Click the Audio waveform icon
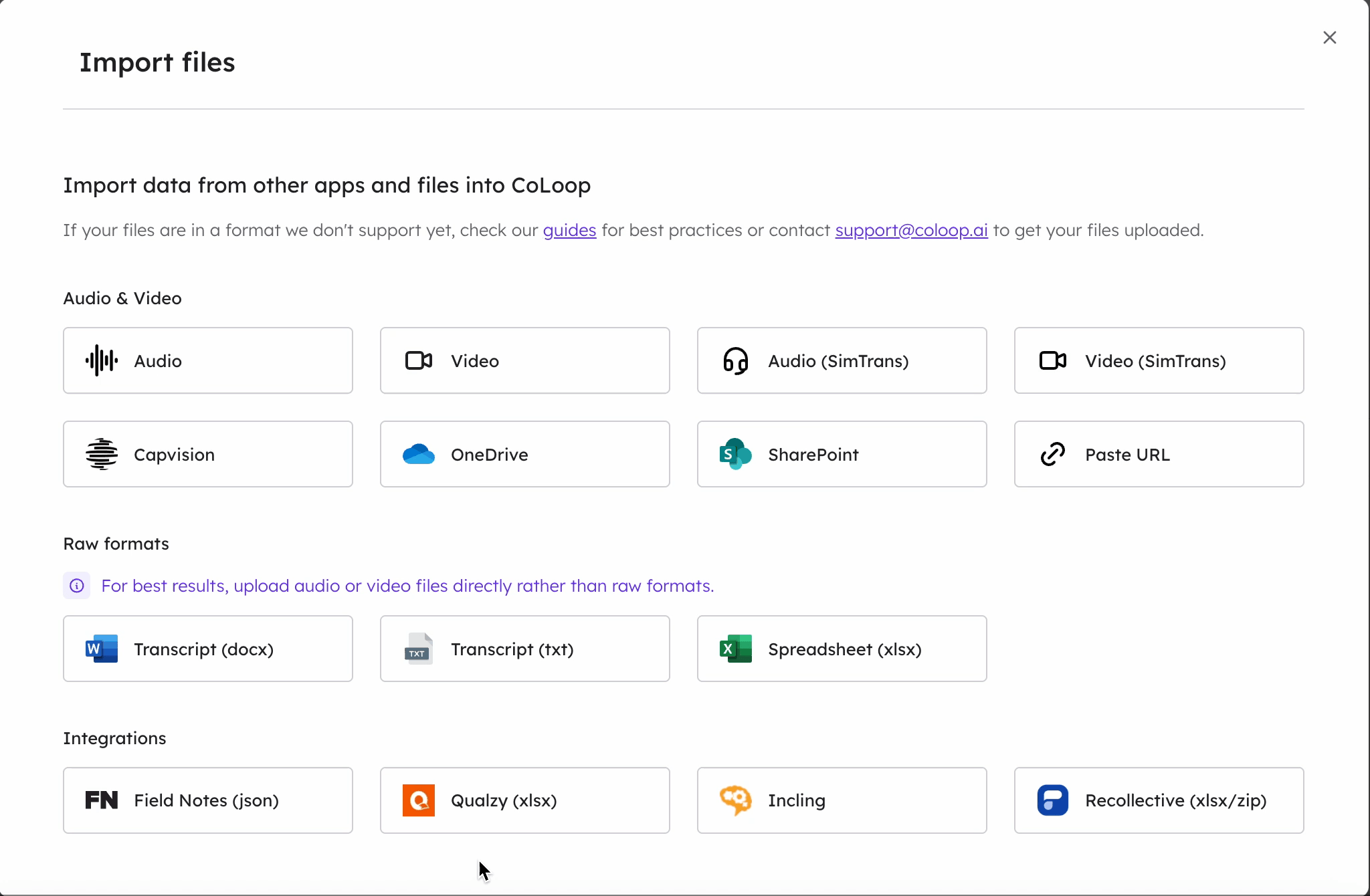 coord(102,360)
